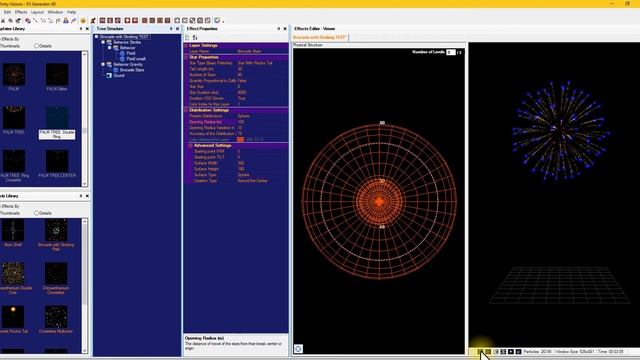Open the Layout menu
The height and width of the screenshot is (360, 640).
[x=38, y=12]
